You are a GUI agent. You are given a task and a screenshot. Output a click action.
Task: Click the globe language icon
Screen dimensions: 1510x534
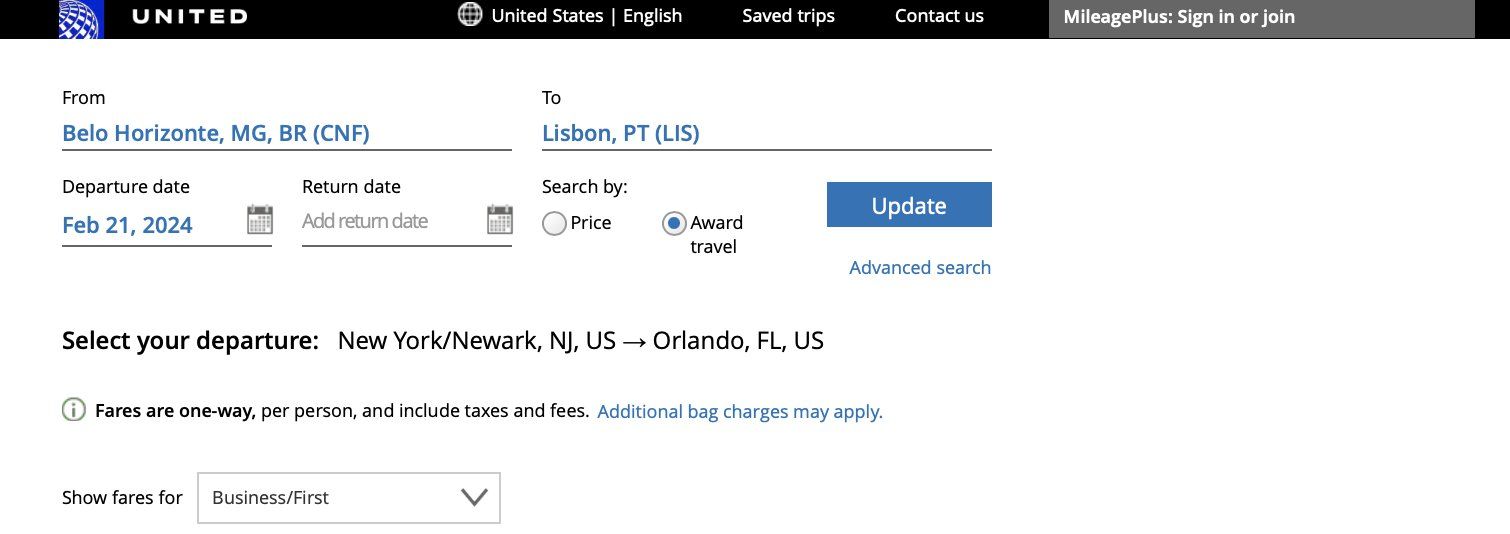pos(469,15)
